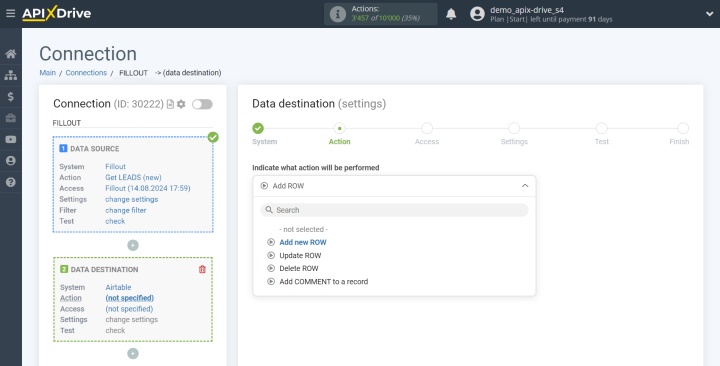Click the Actions info icon
Screen dimensions: 720x366
[338, 14]
